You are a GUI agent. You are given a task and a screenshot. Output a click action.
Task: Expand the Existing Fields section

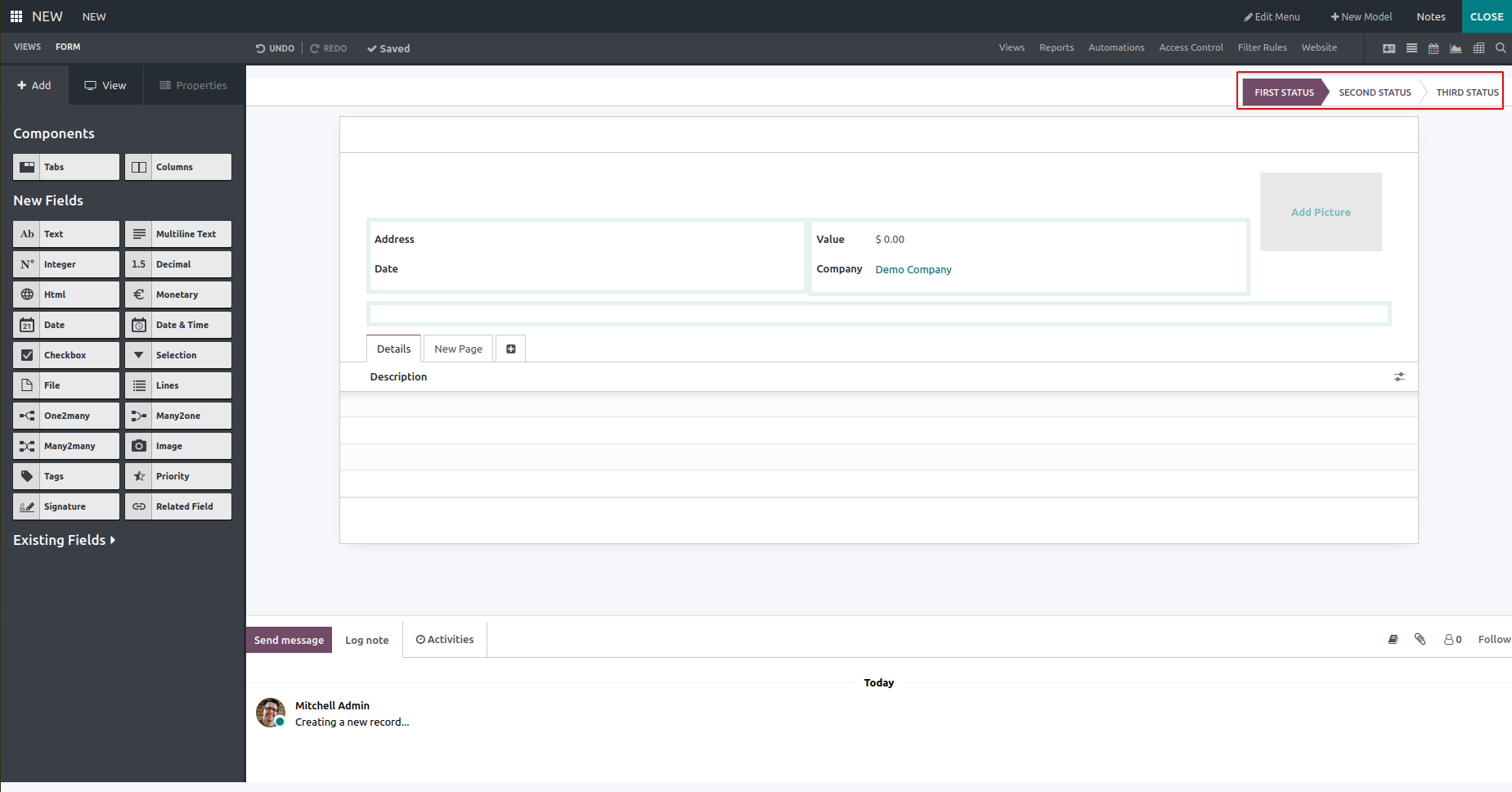64,540
